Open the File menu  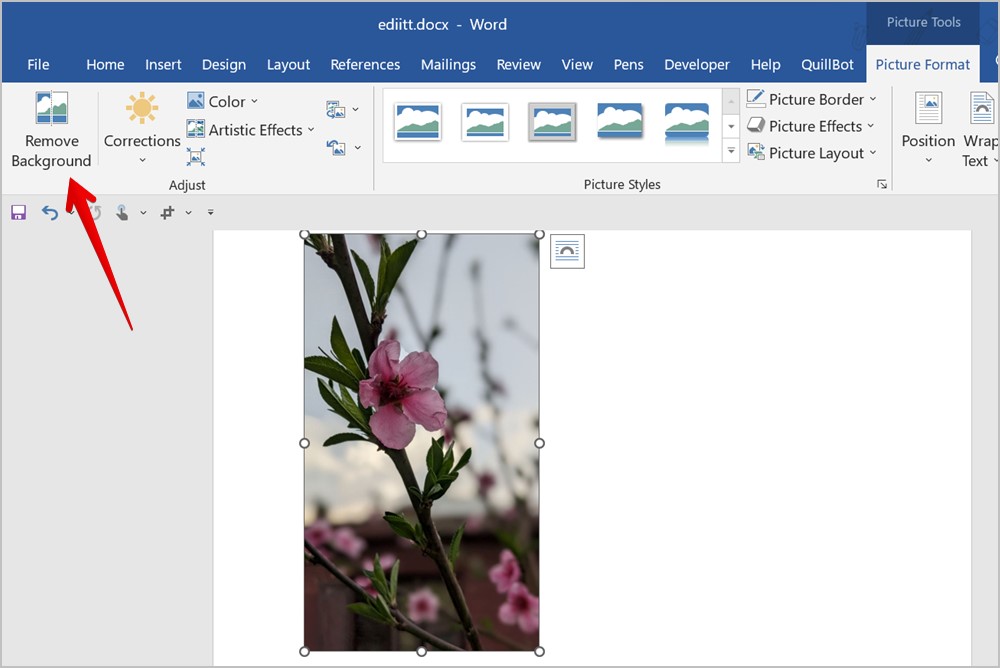click(x=38, y=64)
